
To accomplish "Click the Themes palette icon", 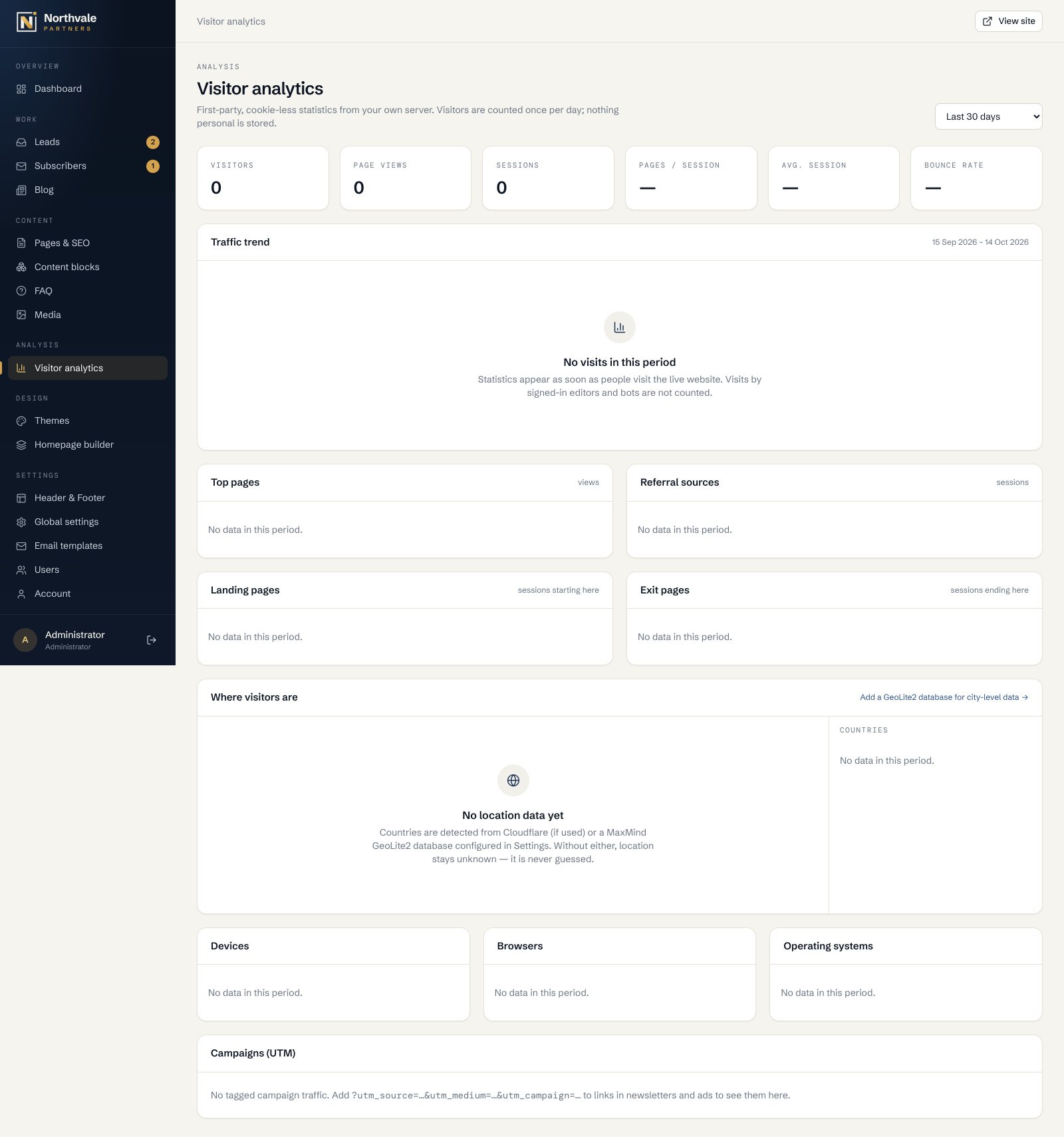I will (21, 421).
